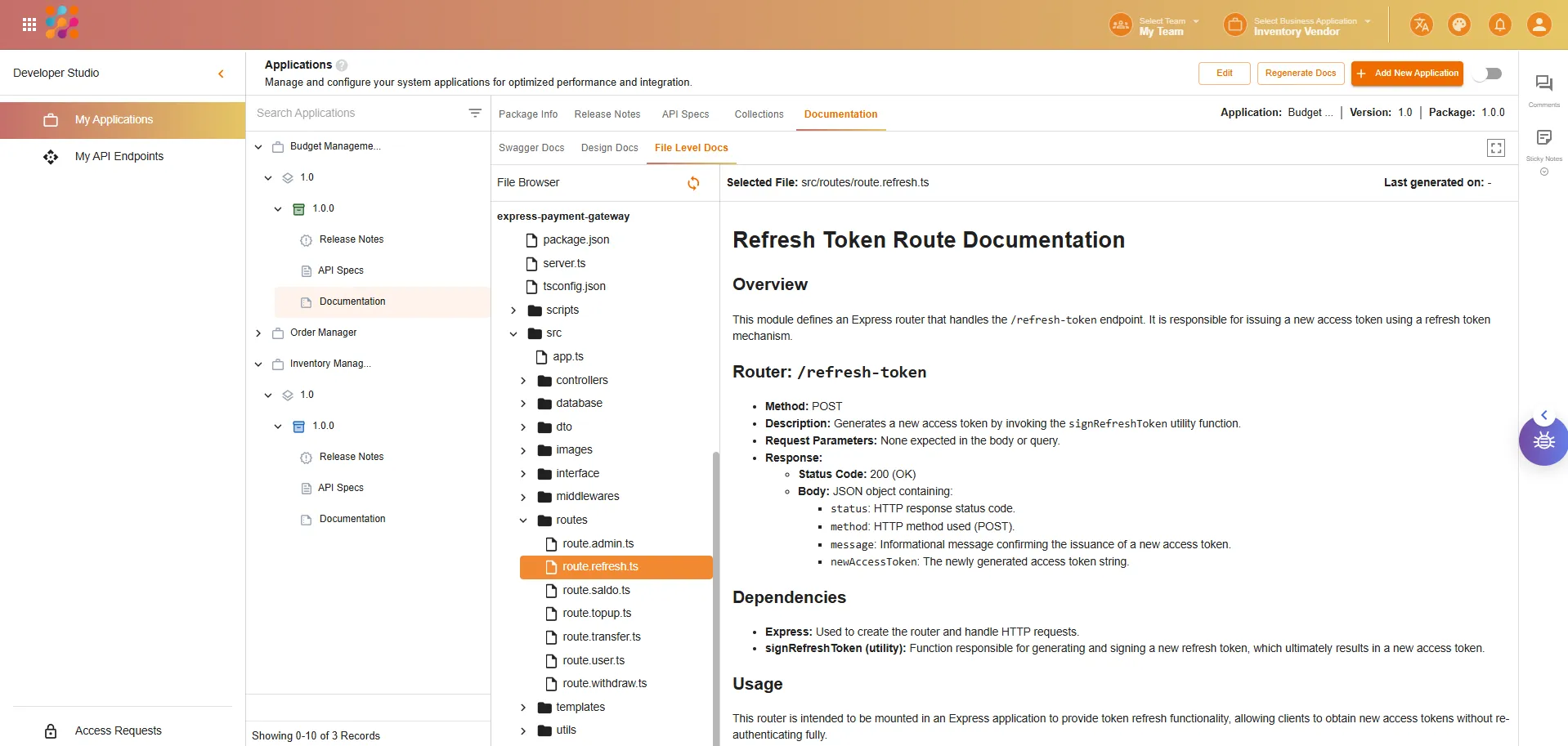Click the Add New Application button
The image size is (1568, 746).
pyautogui.click(x=1407, y=74)
